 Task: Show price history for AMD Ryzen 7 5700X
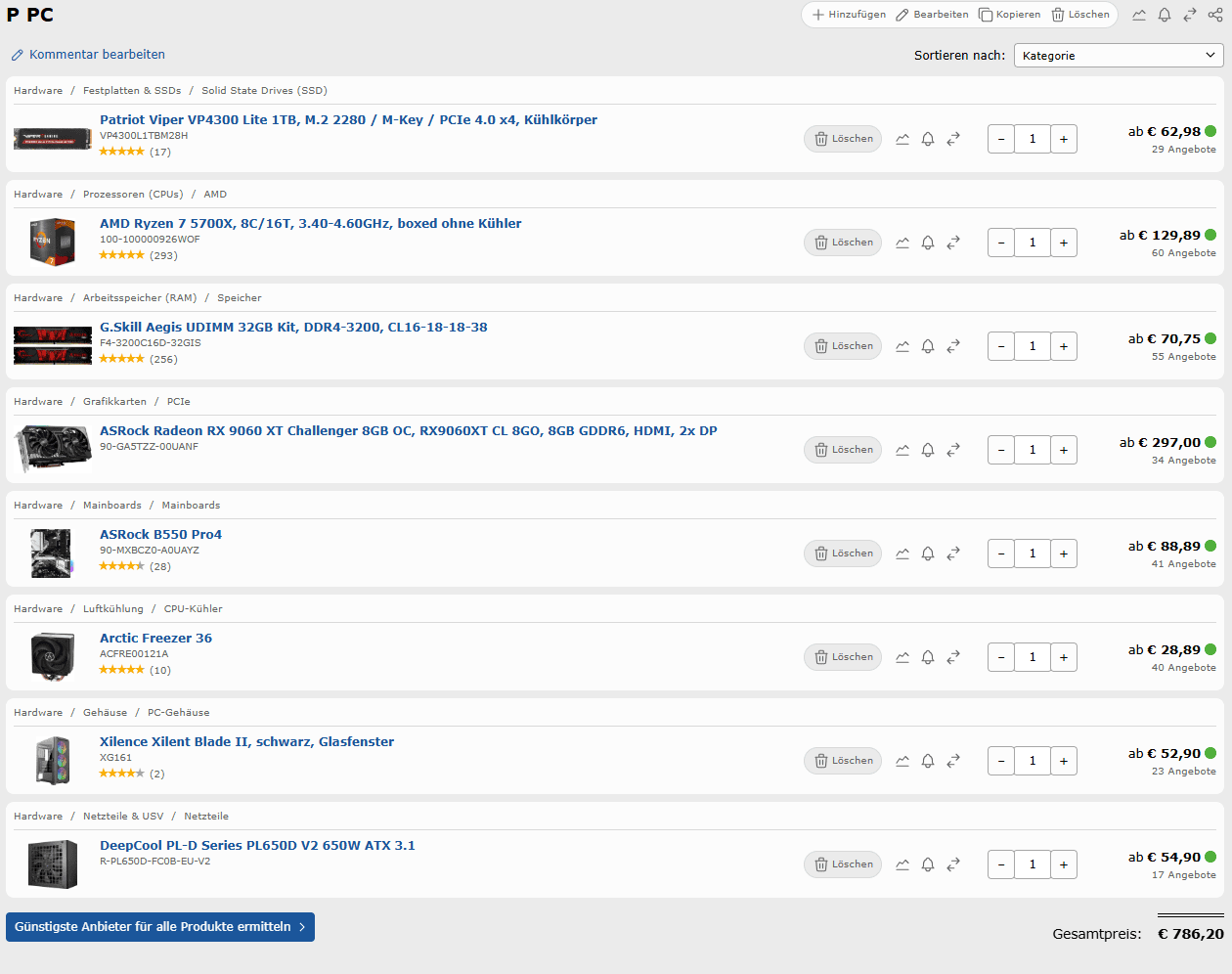(902, 243)
